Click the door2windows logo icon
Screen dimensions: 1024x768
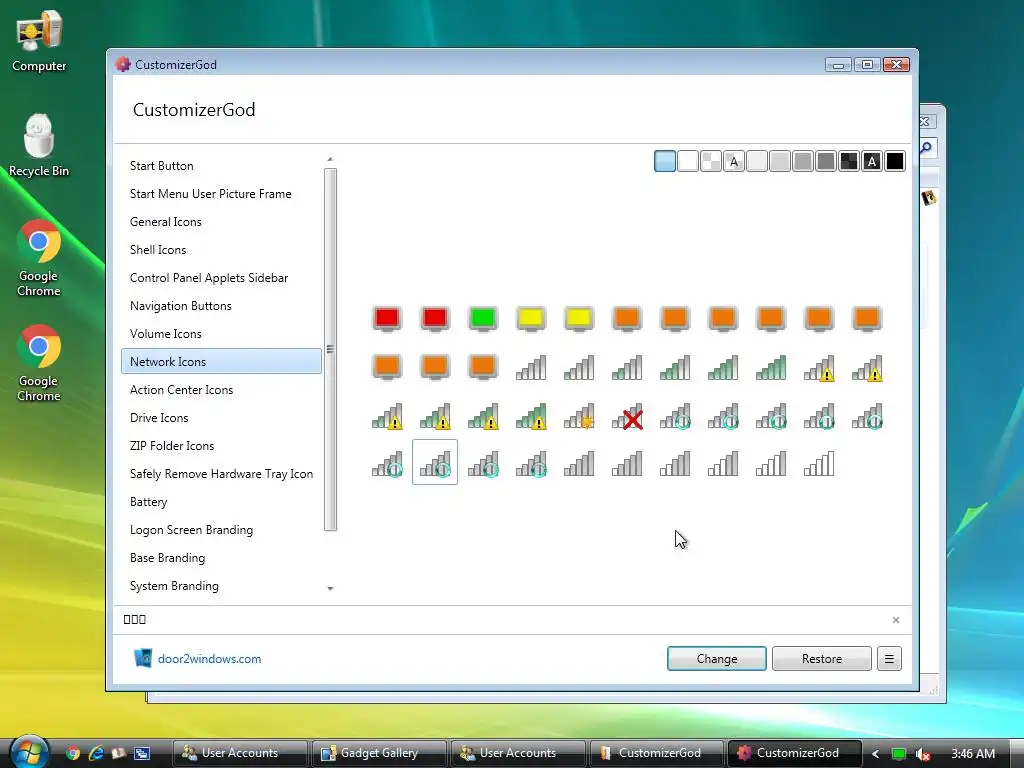pos(143,658)
